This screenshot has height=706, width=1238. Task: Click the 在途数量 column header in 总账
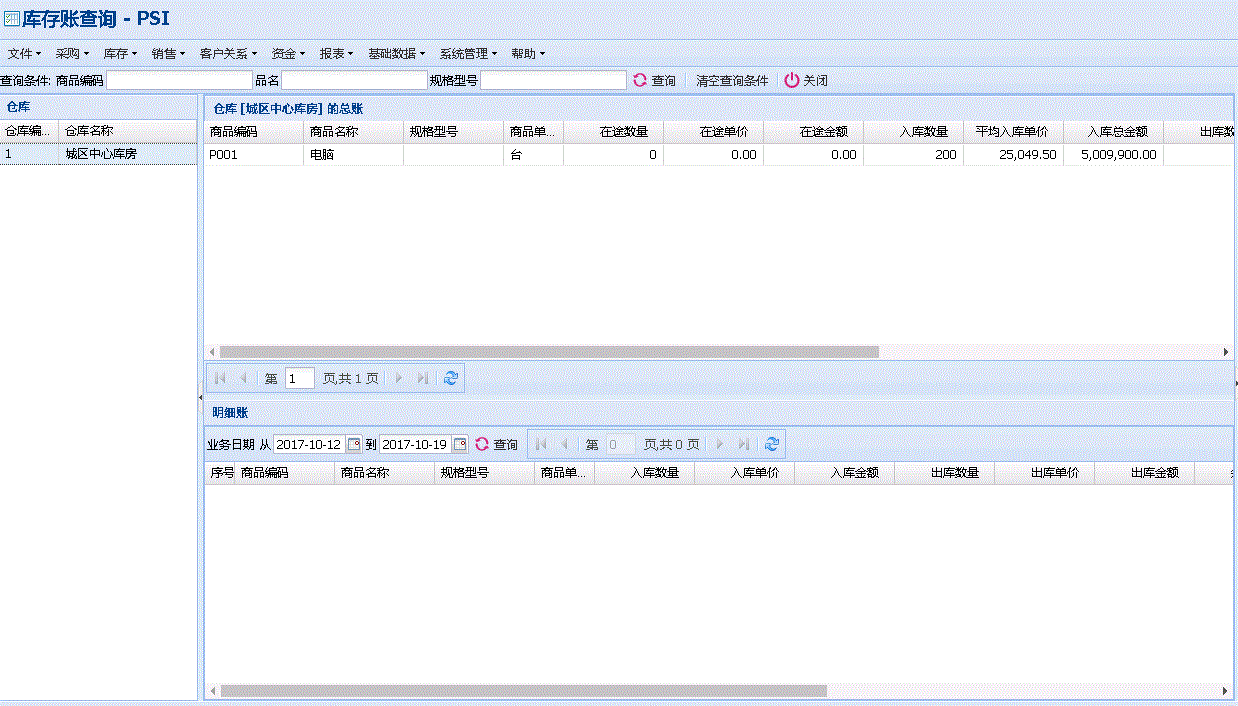pos(613,132)
